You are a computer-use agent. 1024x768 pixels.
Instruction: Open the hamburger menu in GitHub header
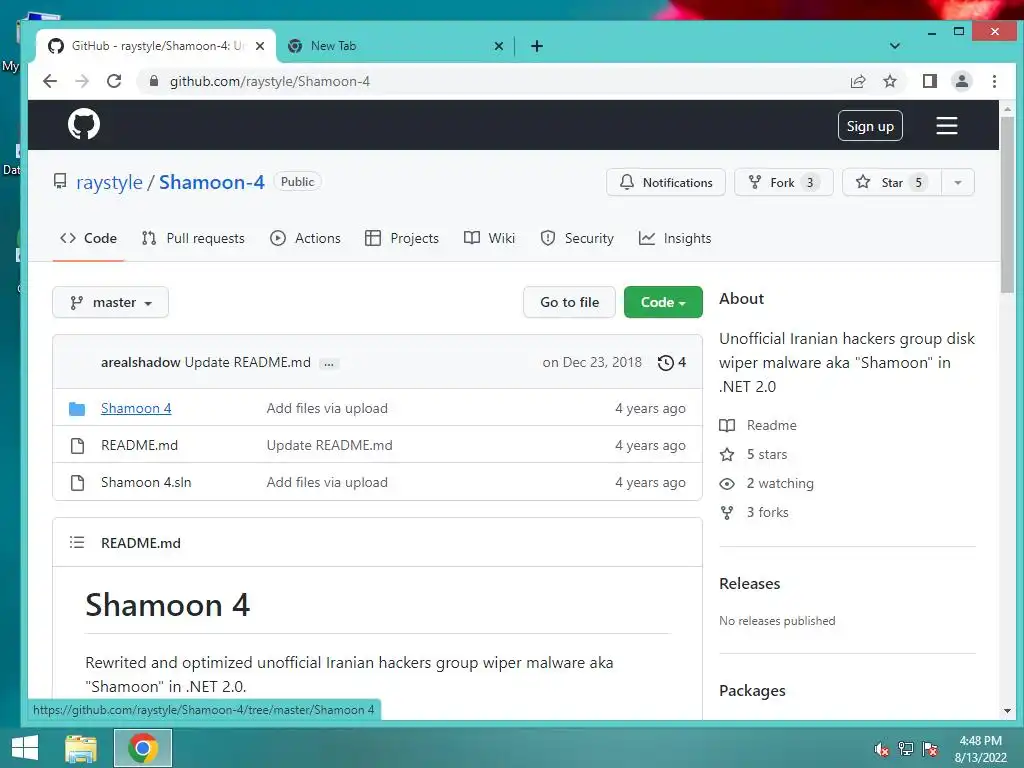[x=946, y=125]
